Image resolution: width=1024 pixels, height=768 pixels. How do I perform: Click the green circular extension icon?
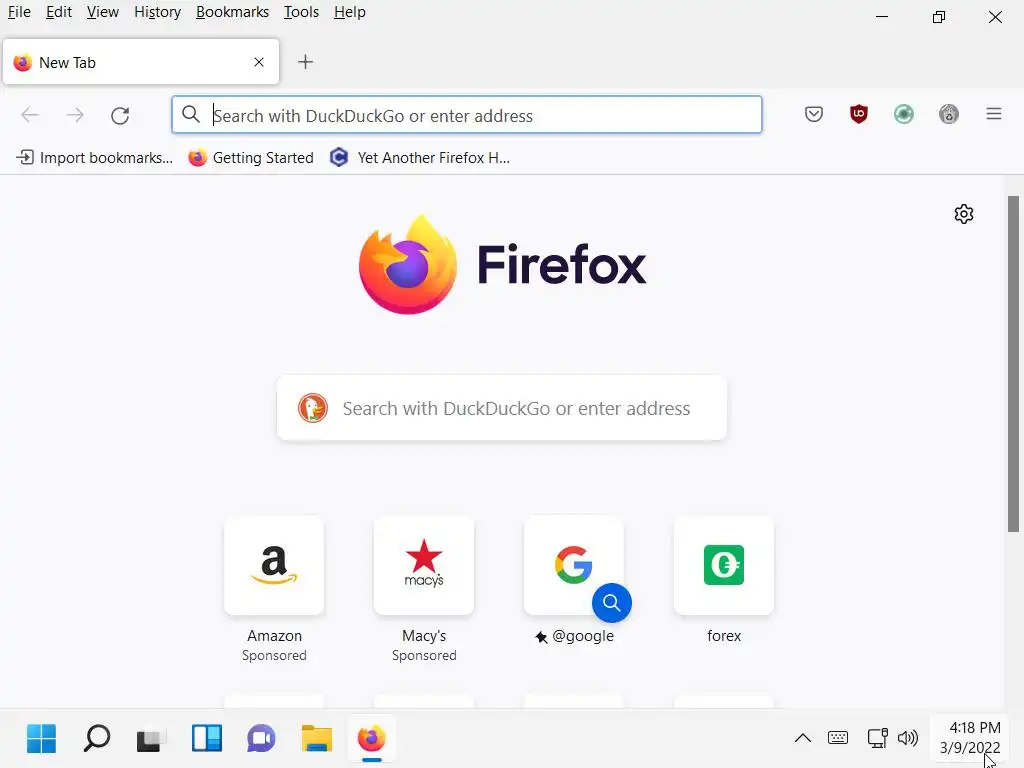tap(904, 115)
